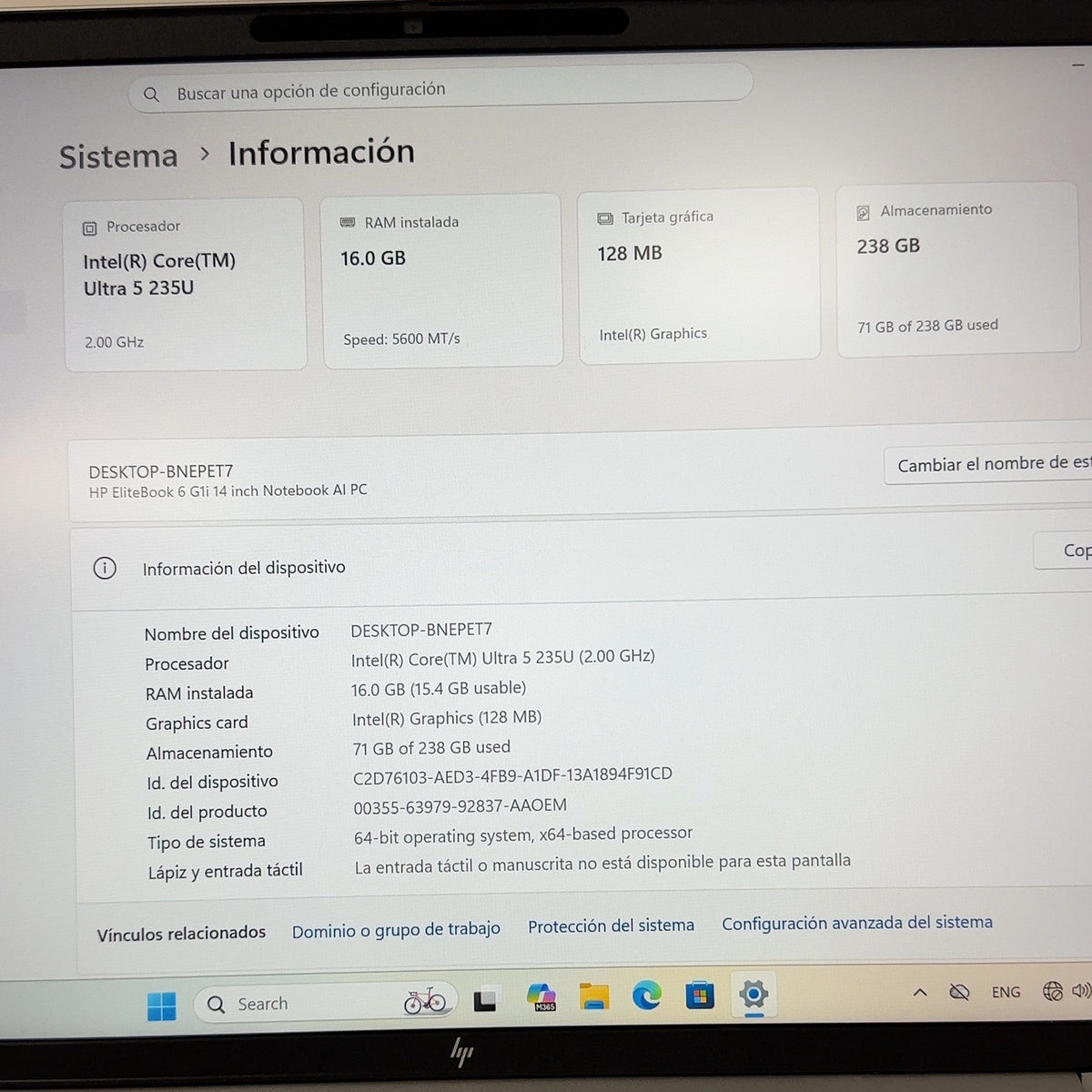This screenshot has height=1092, width=1092.
Task: Click the Procesador card chip icon
Action: 89,228
